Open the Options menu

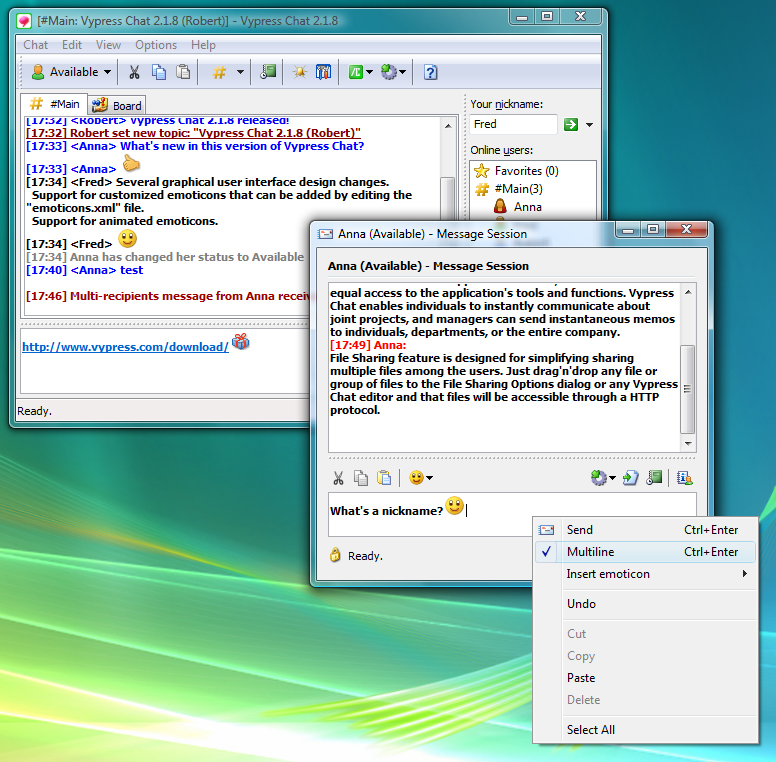click(x=156, y=45)
